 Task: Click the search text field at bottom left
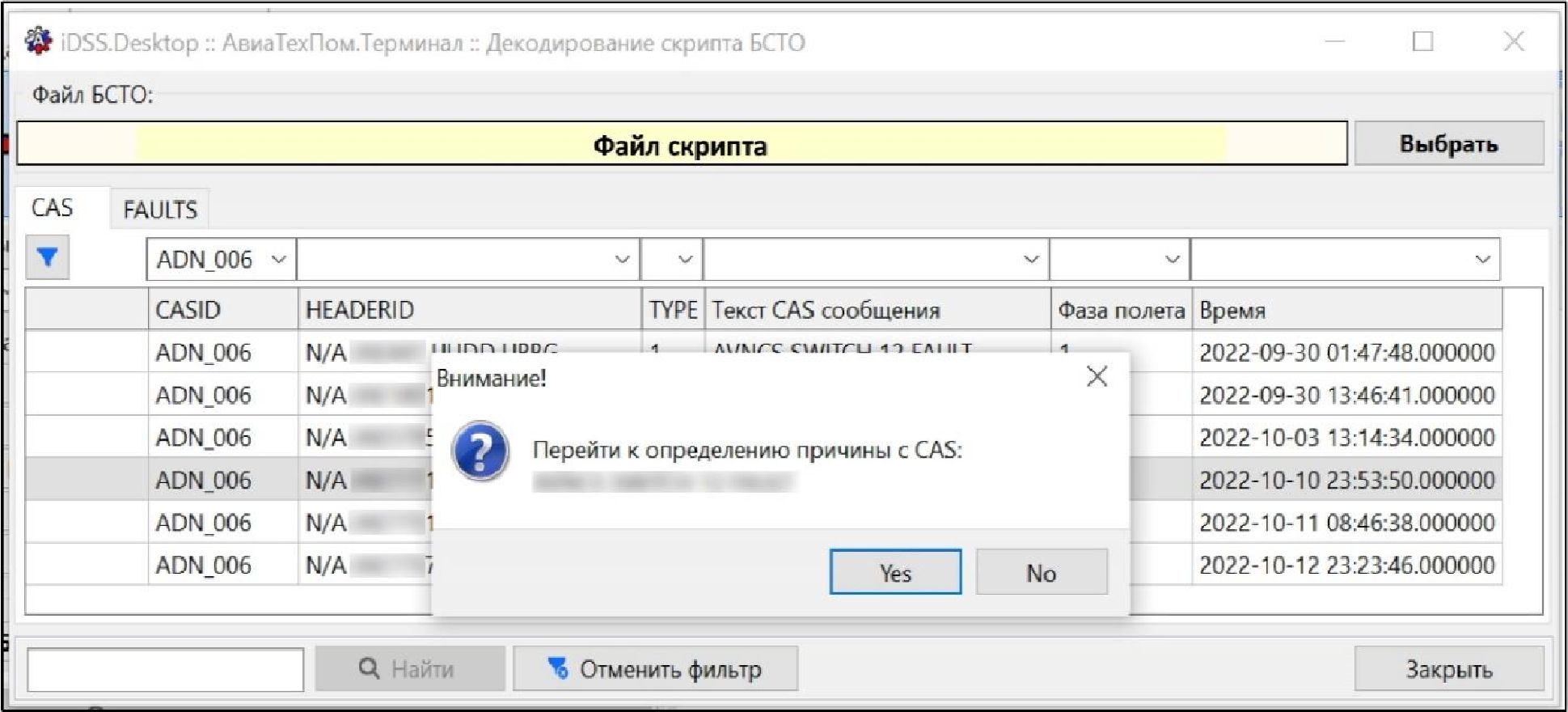tap(166, 670)
